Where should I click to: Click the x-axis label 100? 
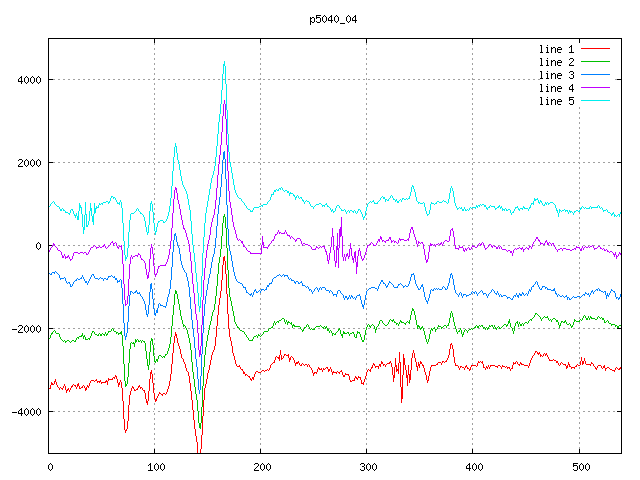tap(156, 467)
